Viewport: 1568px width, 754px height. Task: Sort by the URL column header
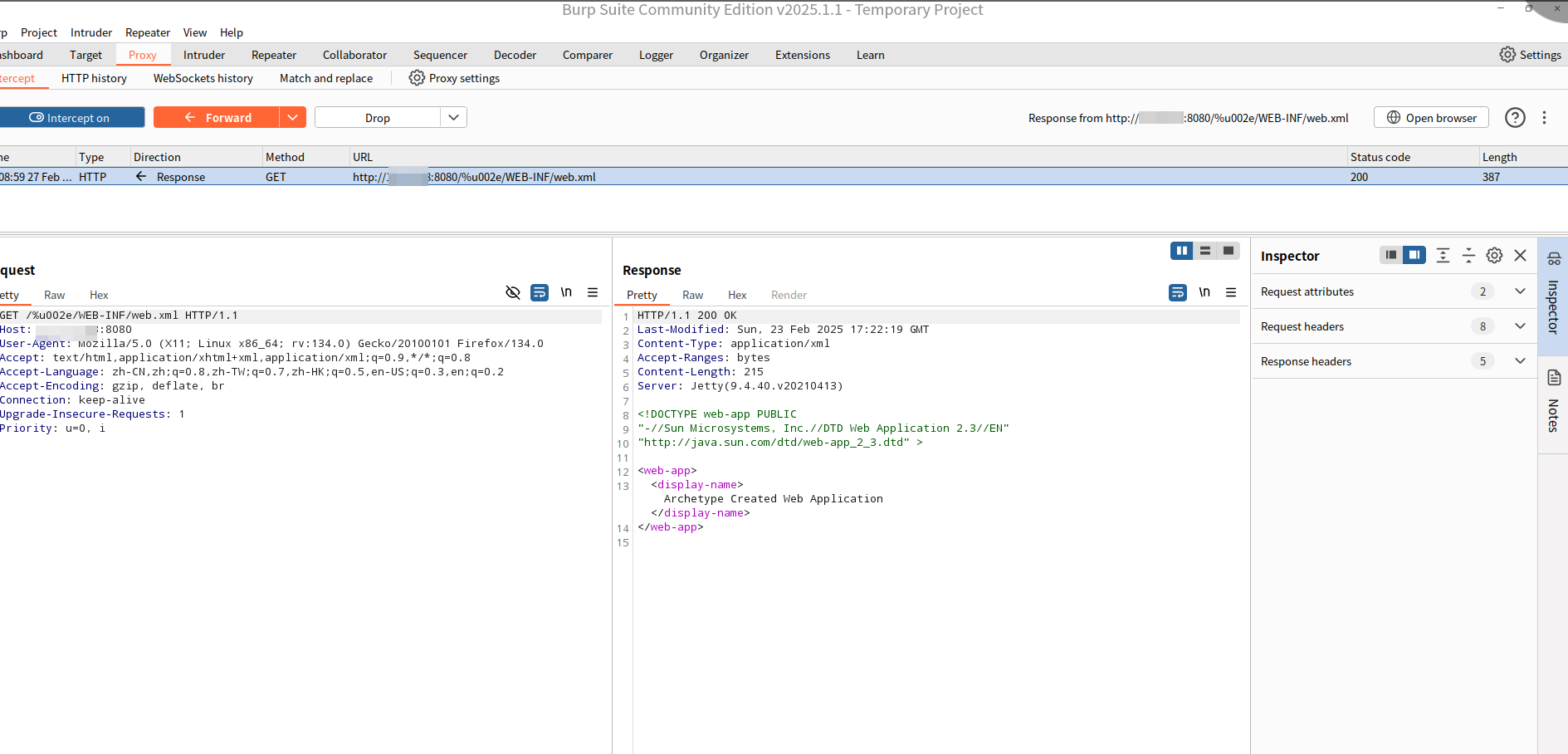tap(848, 157)
